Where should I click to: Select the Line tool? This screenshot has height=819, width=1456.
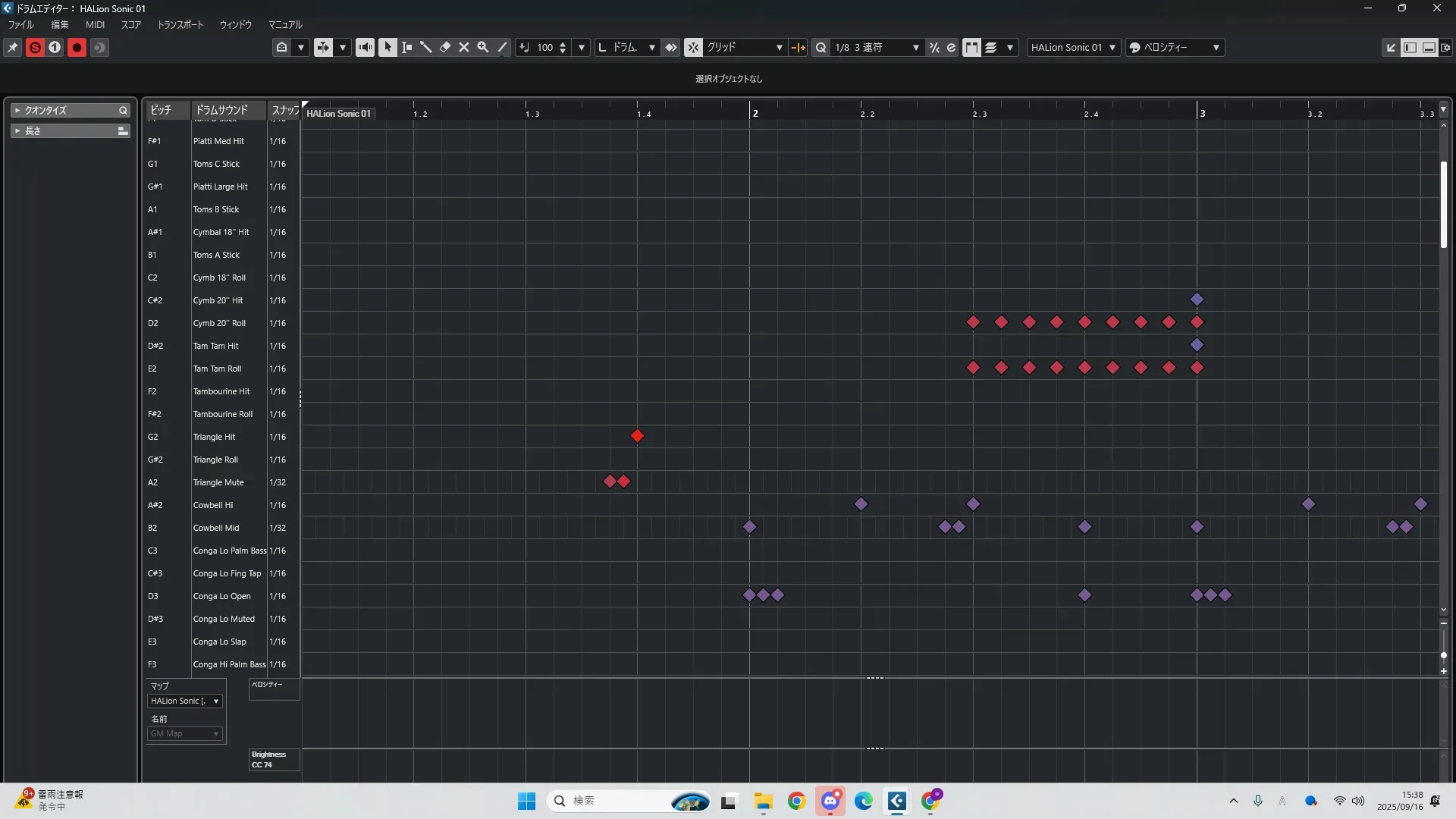pos(502,47)
